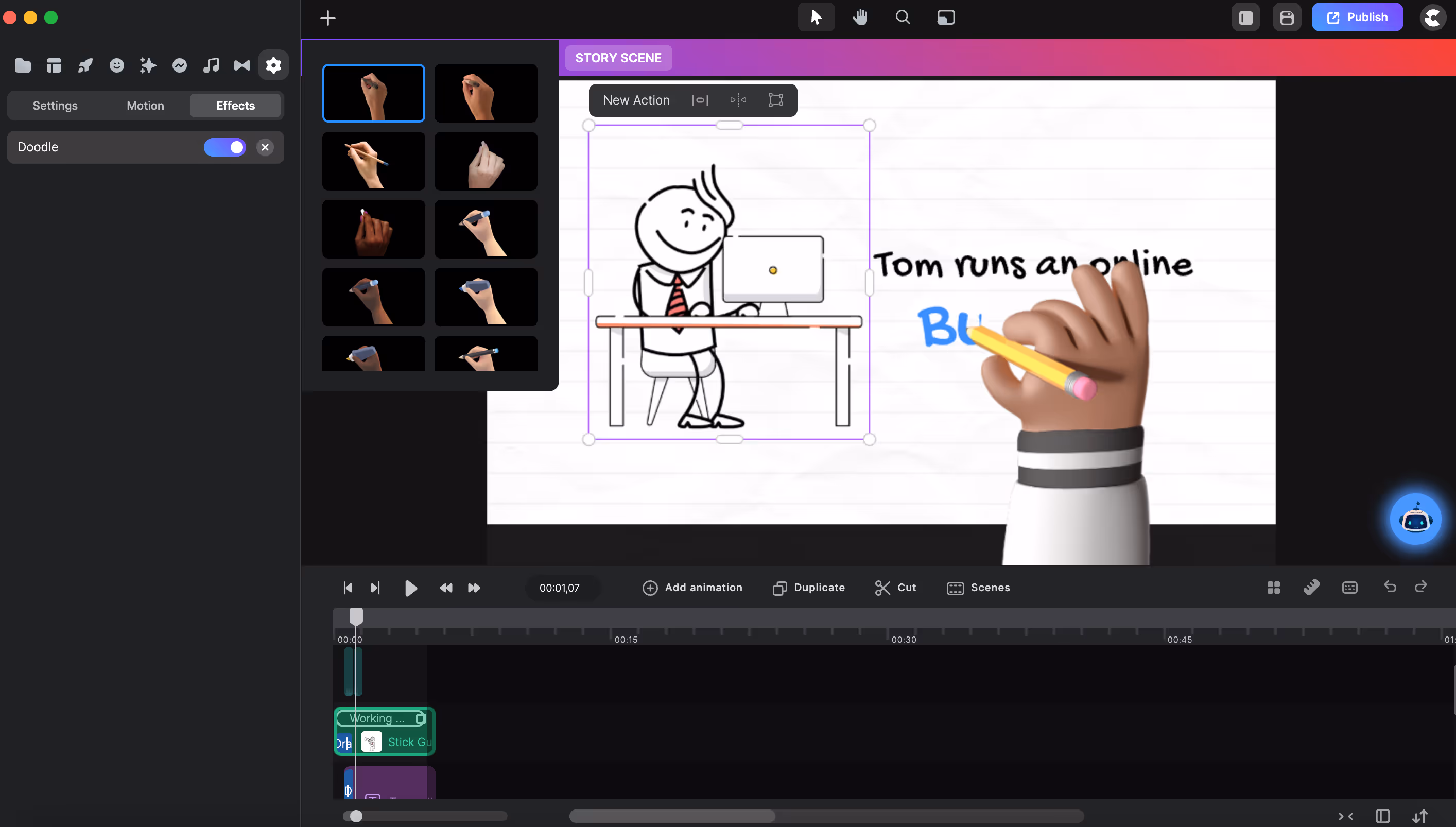Click the magnifier zoom tool
1456x827 pixels.
(903, 17)
